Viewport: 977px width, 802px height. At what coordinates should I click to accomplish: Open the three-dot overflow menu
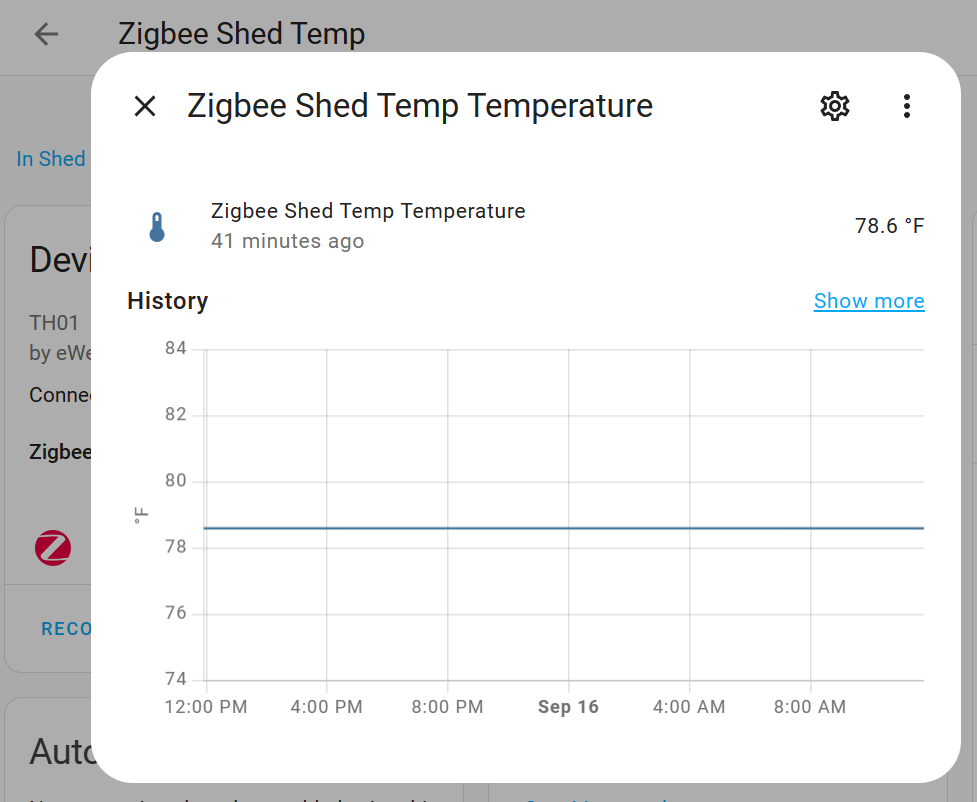(x=906, y=106)
